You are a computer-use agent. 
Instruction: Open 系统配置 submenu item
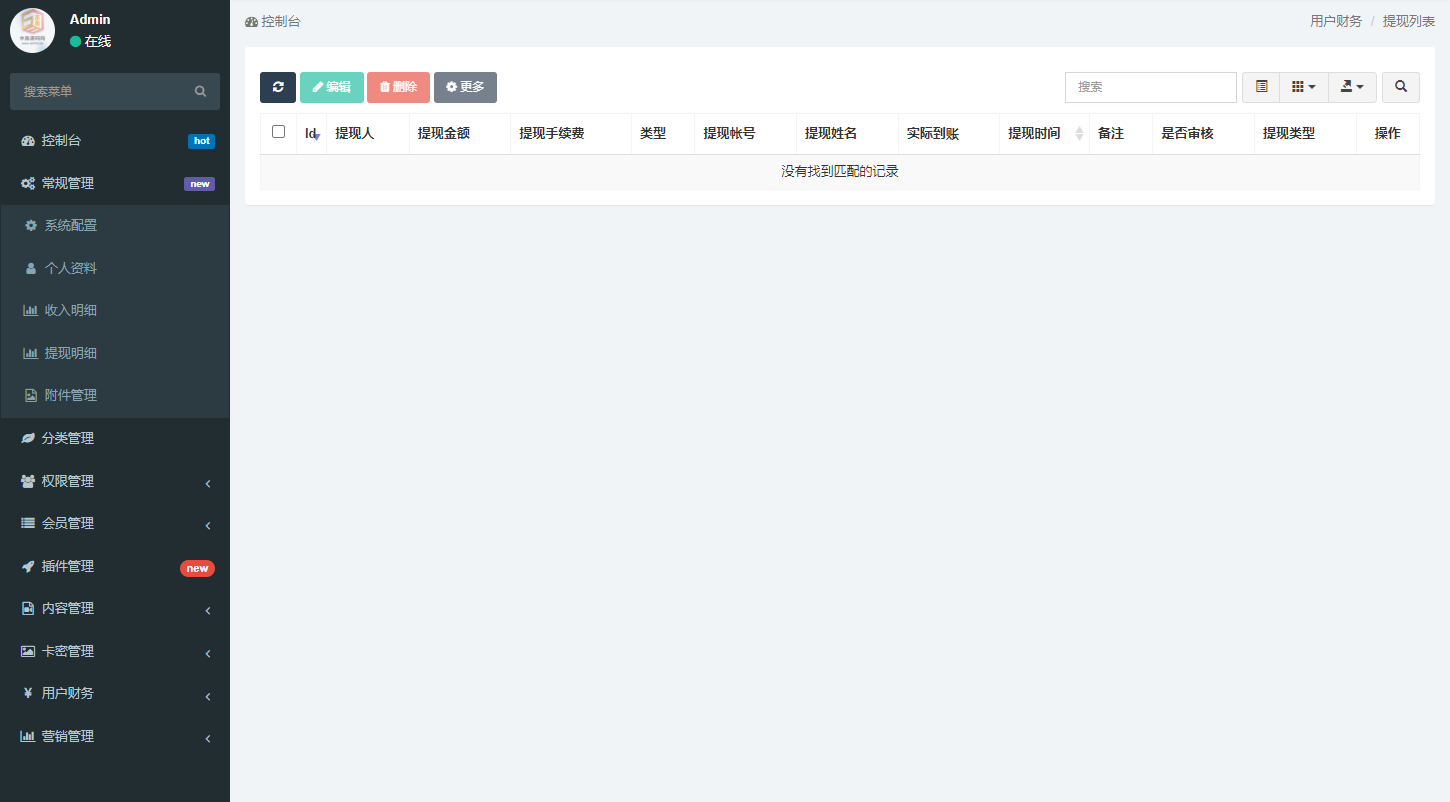(115, 226)
